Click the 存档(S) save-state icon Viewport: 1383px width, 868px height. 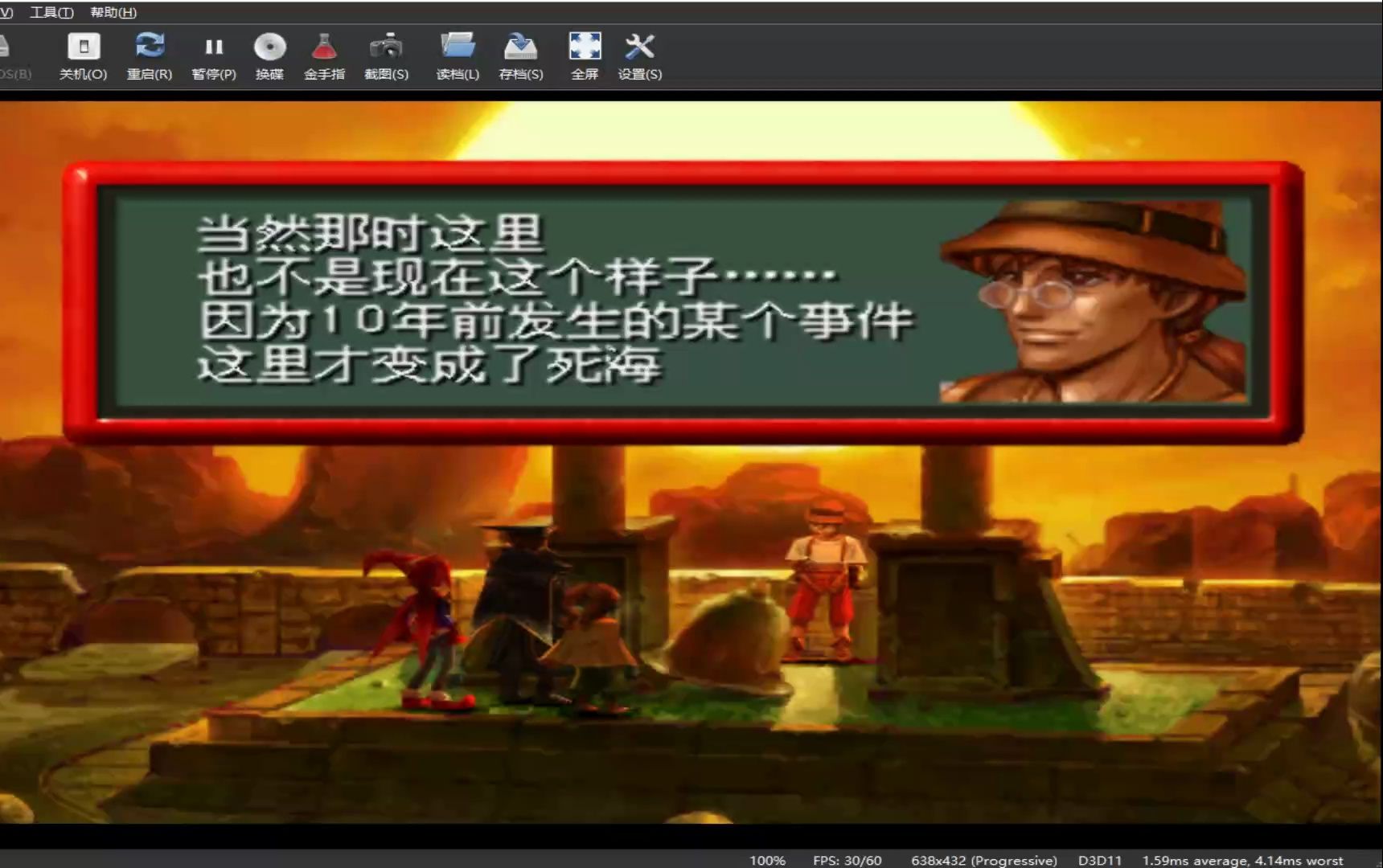[520, 47]
